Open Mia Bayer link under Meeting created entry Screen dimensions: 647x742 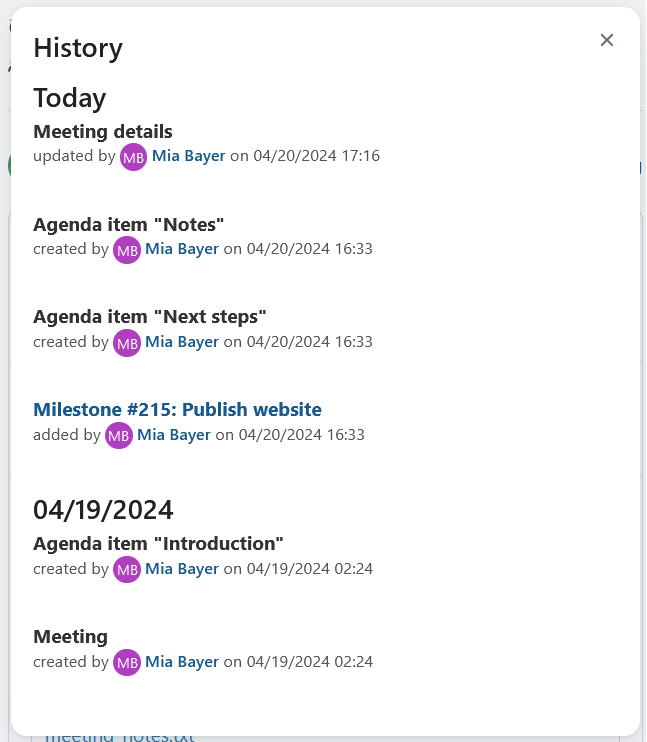[x=182, y=662]
